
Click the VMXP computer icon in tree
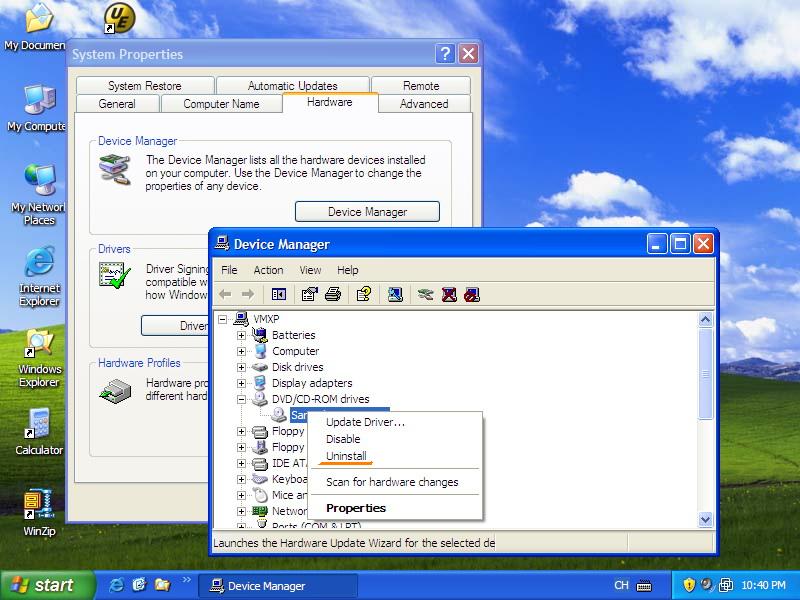click(x=241, y=319)
